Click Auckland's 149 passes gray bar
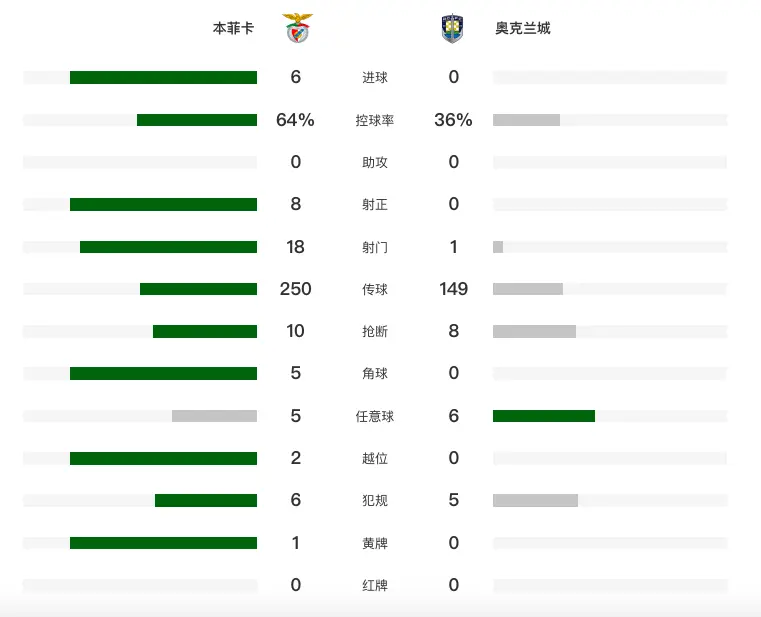This screenshot has height=617, width=761. click(528, 289)
